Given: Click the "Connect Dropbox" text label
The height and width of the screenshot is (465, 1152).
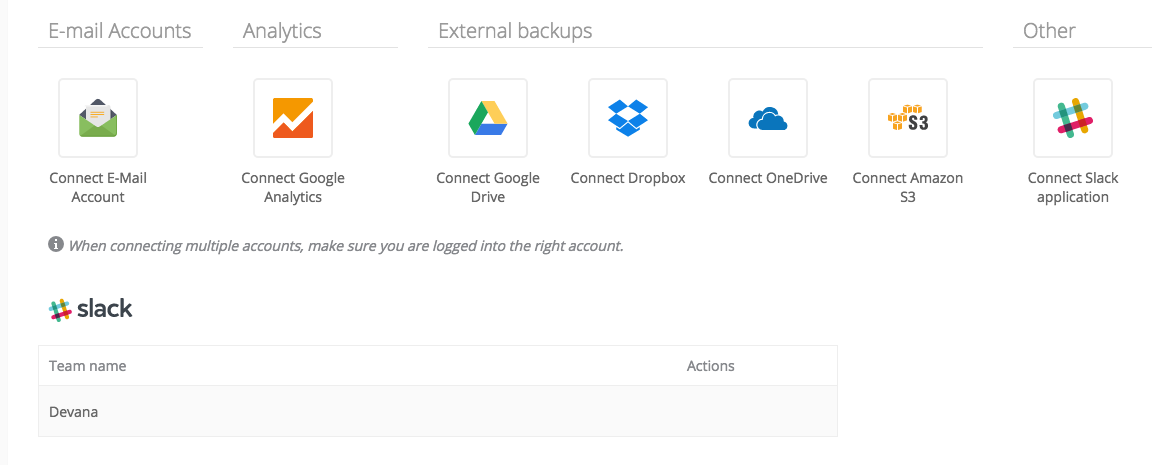Looking at the screenshot, I should point(628,178).
